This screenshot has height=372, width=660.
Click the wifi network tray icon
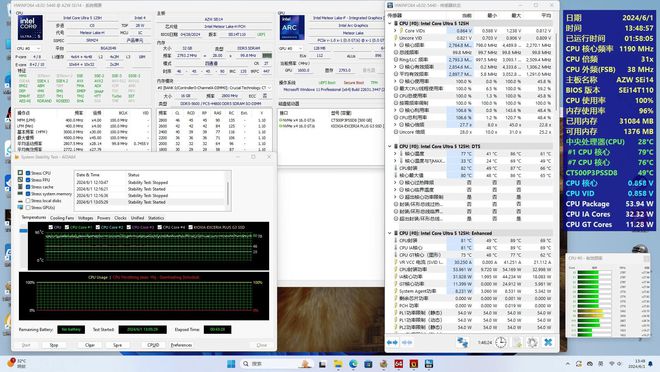click(x=612, y=364)
